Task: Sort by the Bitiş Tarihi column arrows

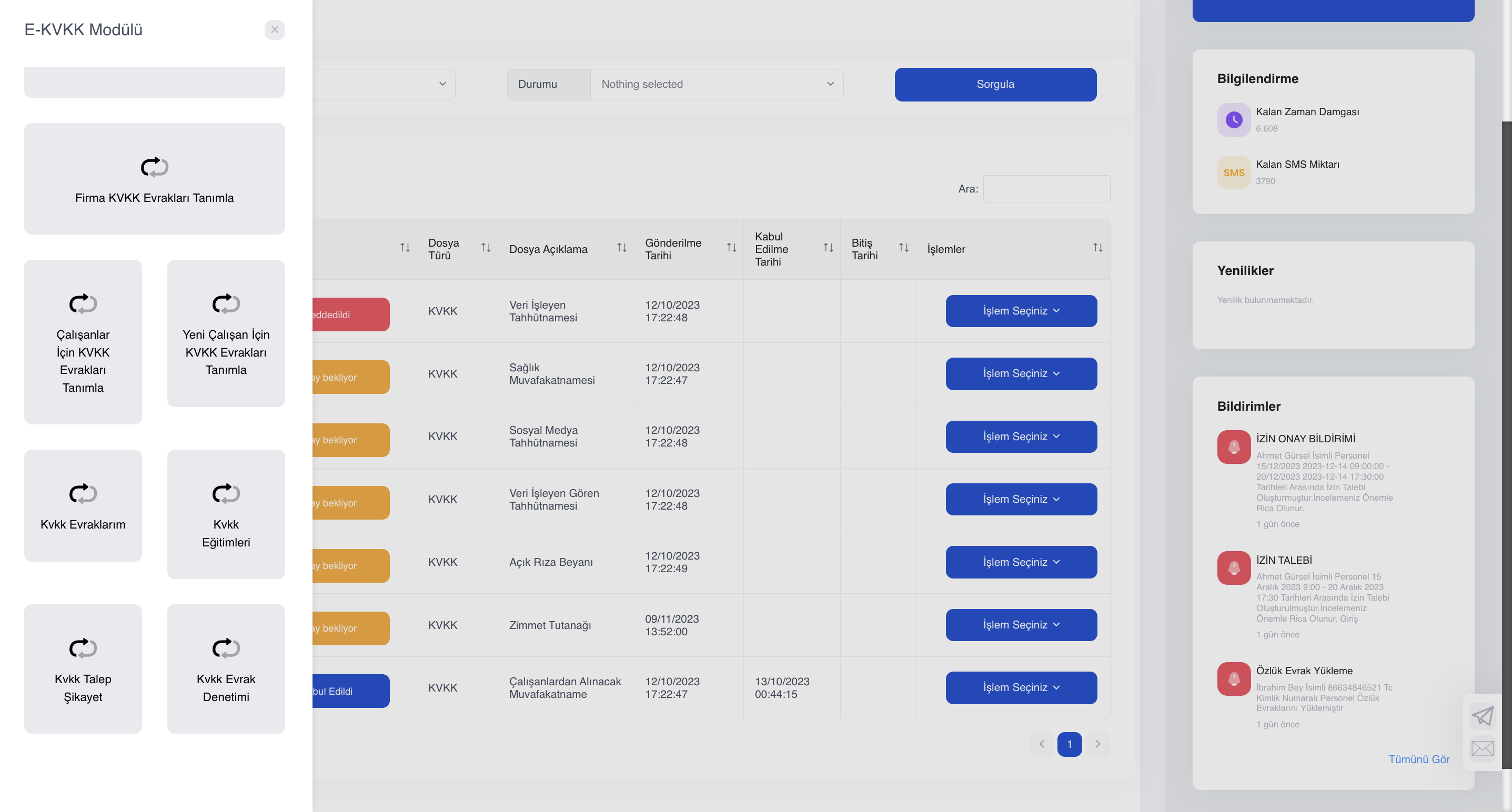Action: click(x=904, y=248)
